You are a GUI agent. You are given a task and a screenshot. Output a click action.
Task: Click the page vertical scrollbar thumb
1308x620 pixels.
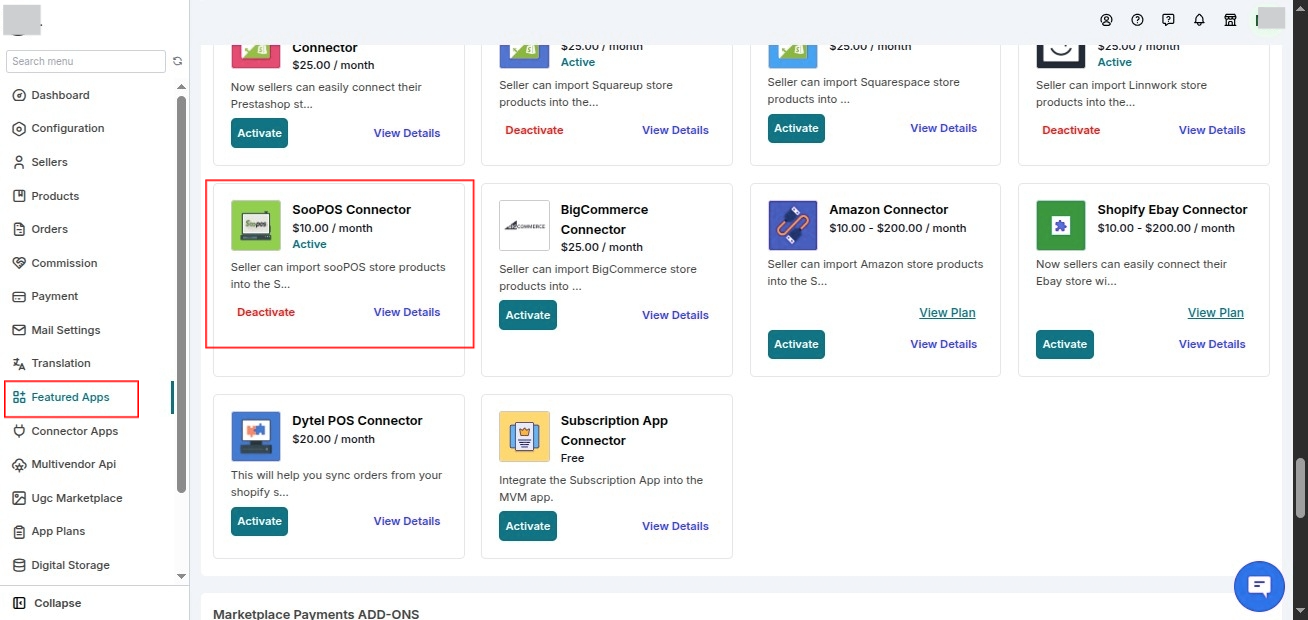pyautogui.click(x=1301, y=489)
